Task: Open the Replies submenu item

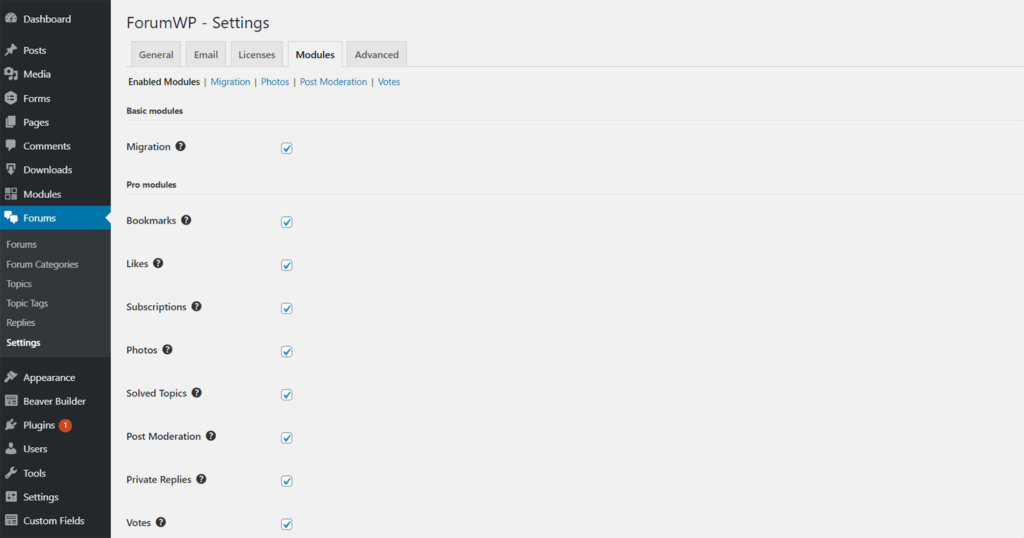Action: 21,323
